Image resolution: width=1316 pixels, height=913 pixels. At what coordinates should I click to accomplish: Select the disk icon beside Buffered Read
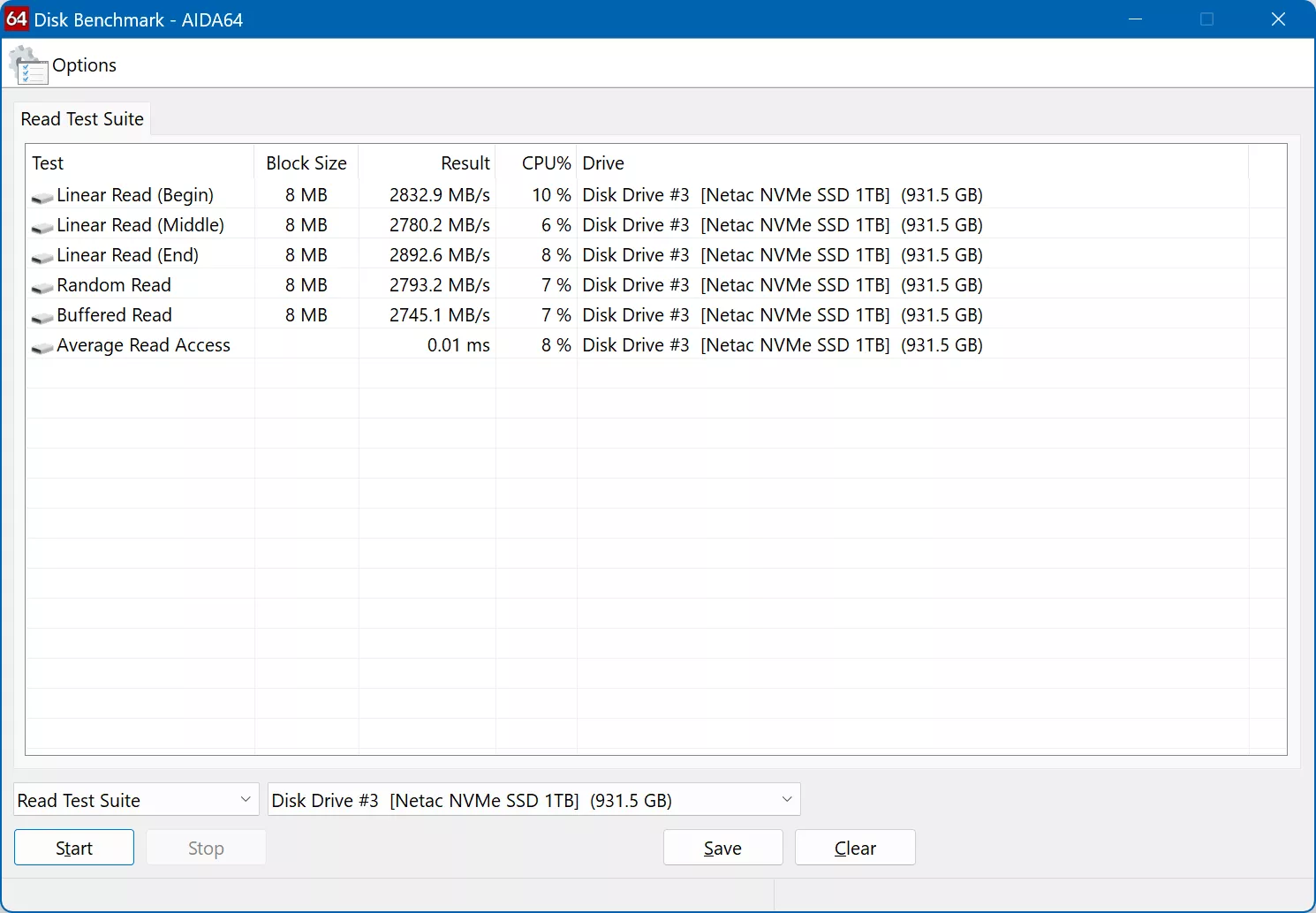click(42, 317)
